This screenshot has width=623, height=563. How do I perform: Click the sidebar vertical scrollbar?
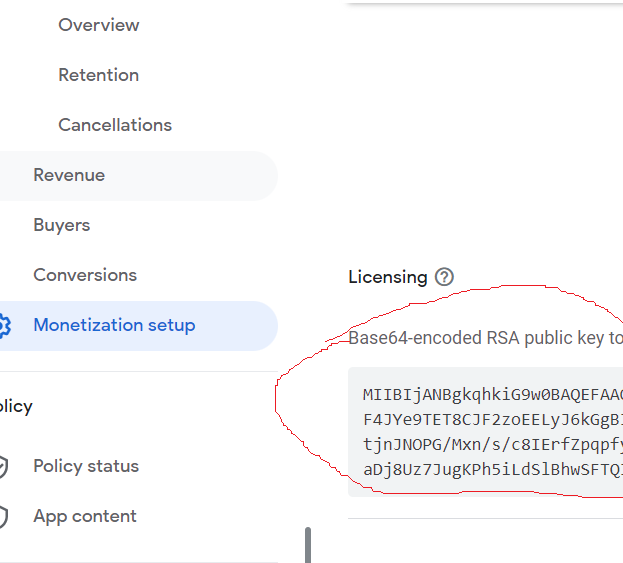tap(308, 545)
